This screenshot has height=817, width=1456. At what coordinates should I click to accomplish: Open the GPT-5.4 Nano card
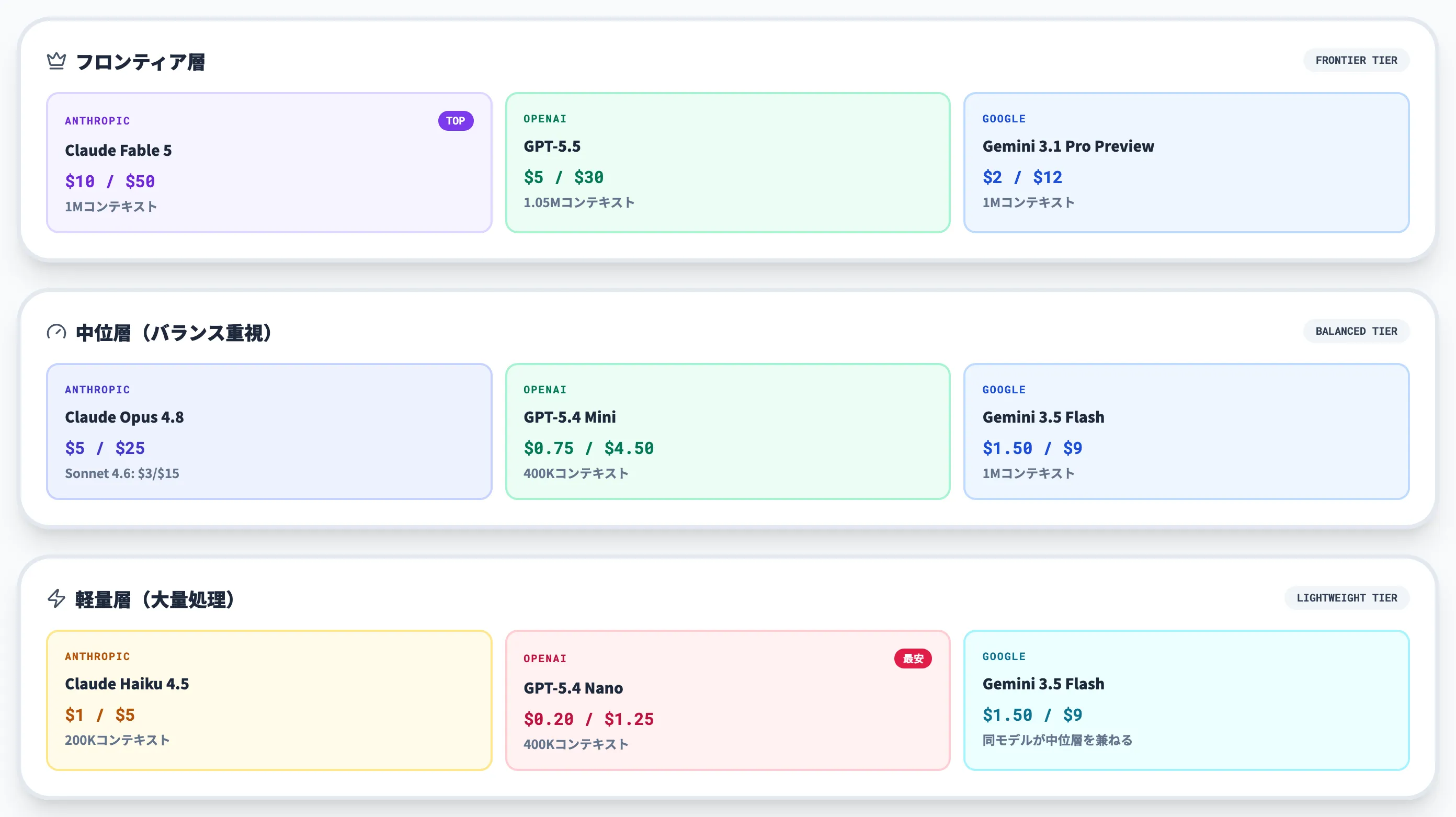click(727, 700)
